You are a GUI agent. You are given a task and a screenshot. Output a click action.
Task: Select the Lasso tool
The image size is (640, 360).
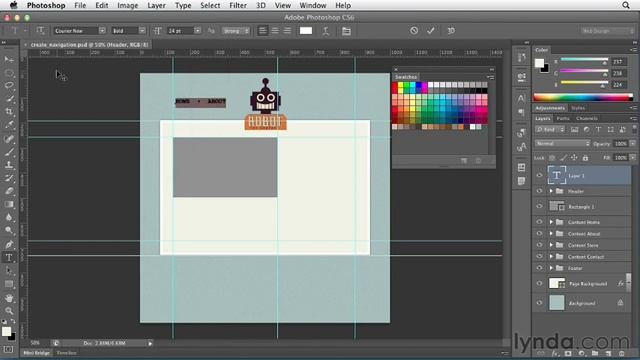coord(9,86)
